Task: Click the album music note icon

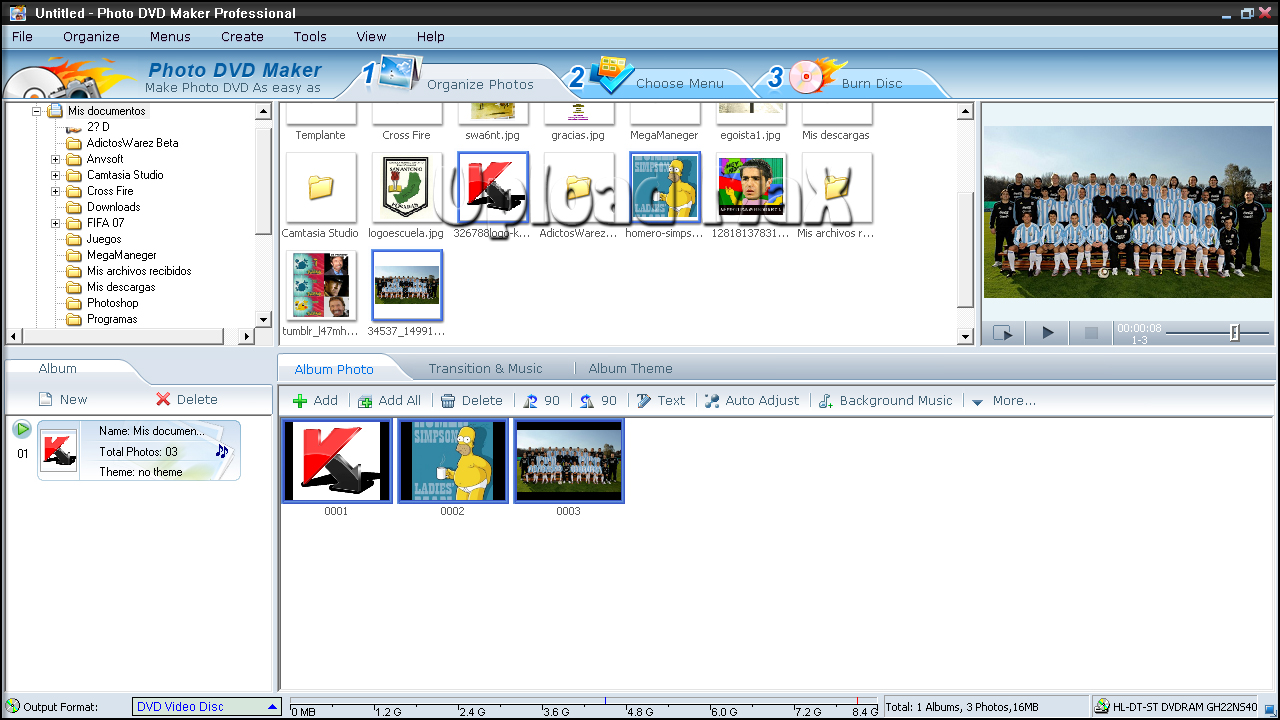Action: (222, 451)
